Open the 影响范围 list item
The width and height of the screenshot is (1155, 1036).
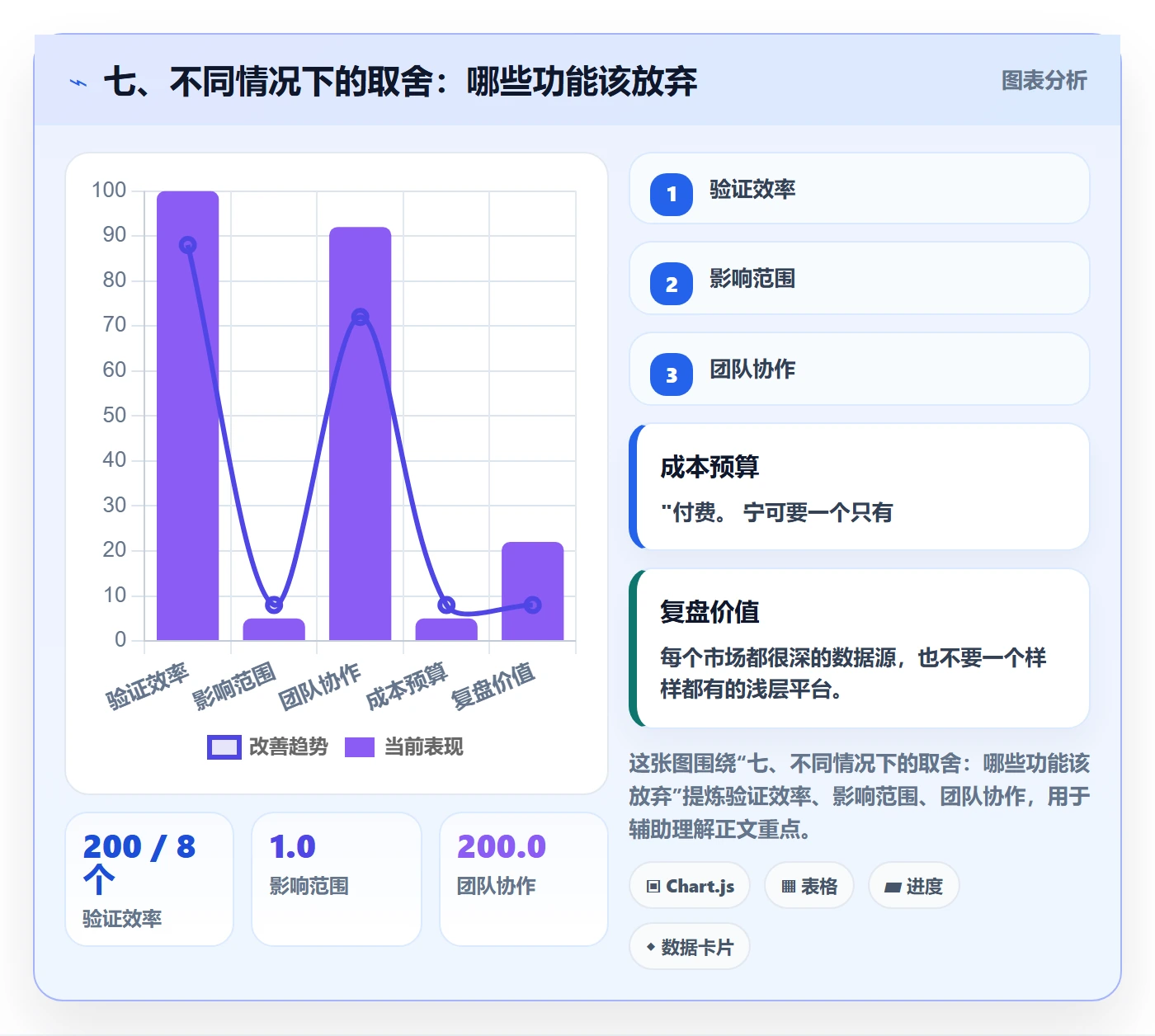tap(859, 278)
